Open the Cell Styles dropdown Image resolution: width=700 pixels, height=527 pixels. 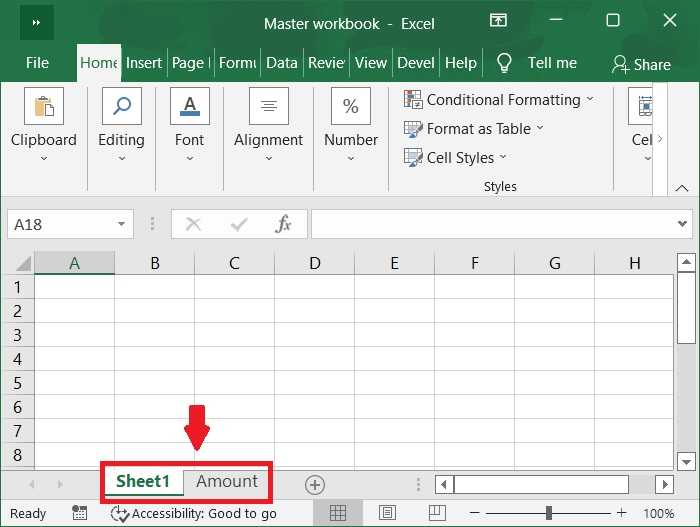(503, 156)
